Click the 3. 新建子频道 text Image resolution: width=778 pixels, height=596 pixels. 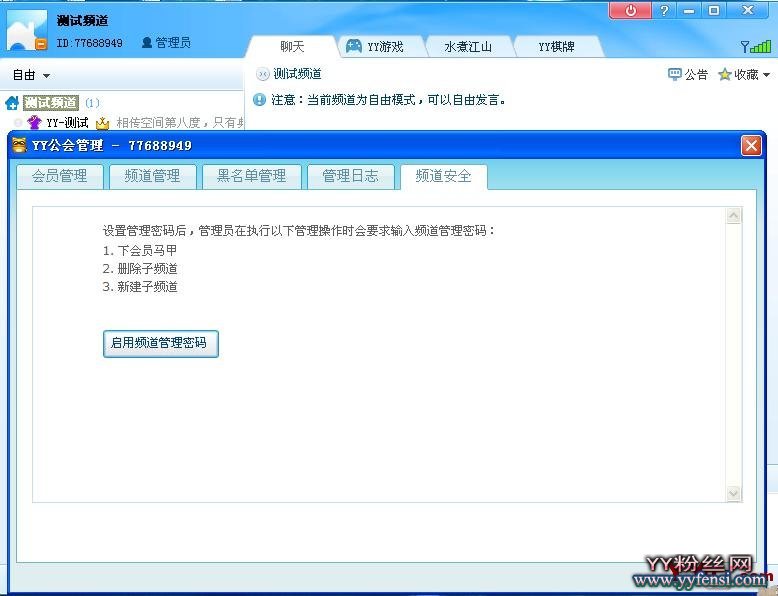pyautogui.click(x=140, y=287)
